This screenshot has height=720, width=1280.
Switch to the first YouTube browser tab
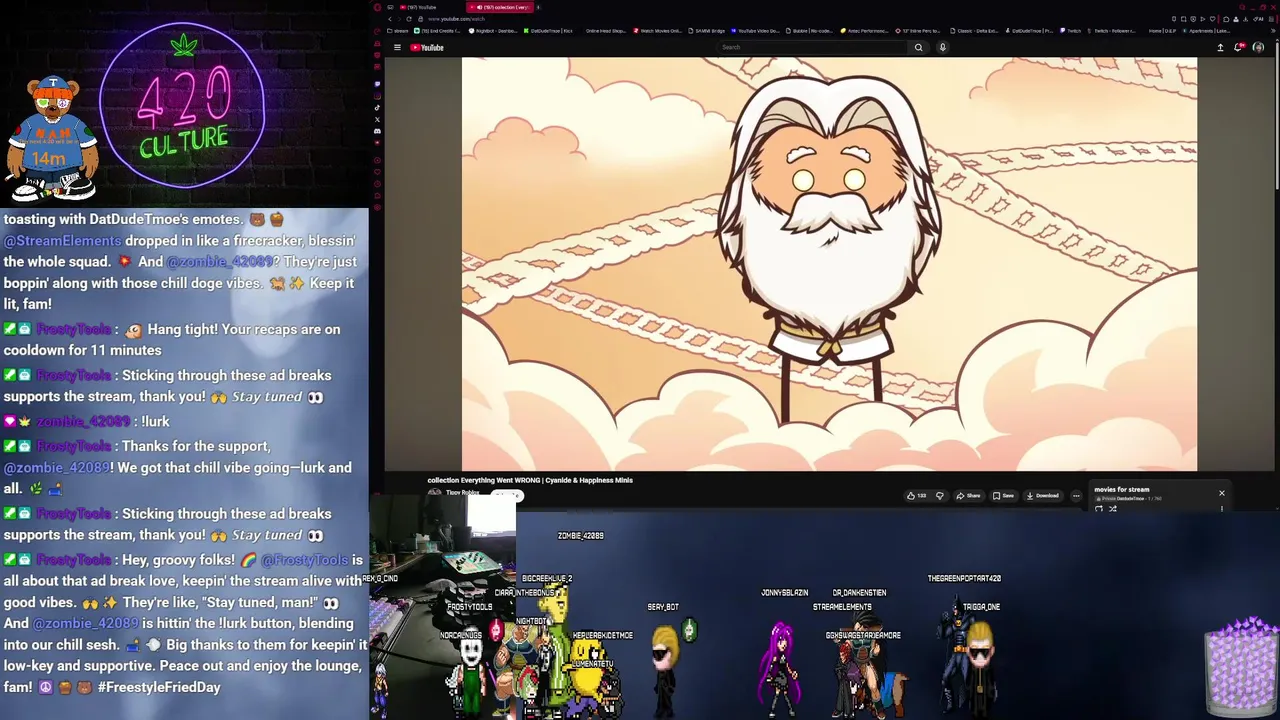(420, 7)
